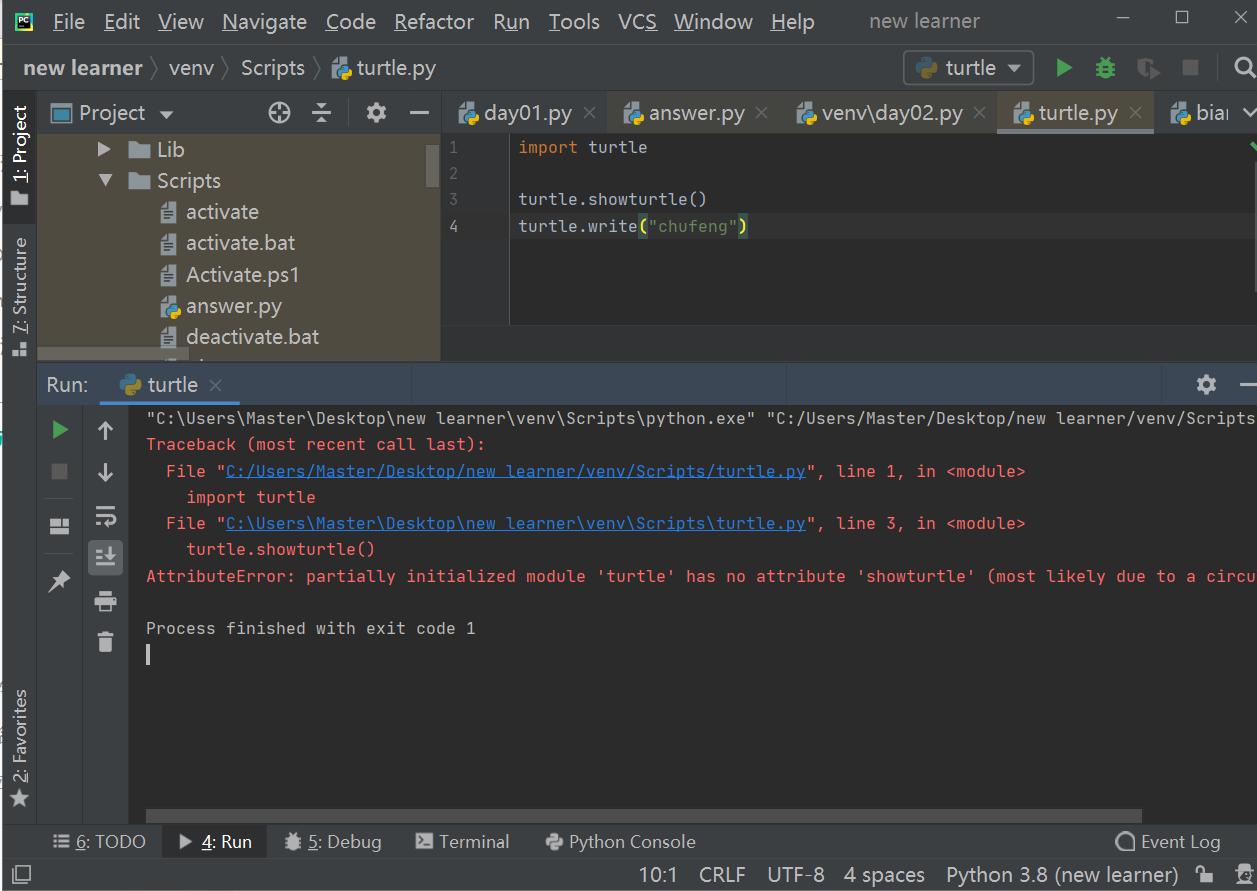This screenshot has height=891, width=1257.
Task: Open the Python Console tool window
Action: point(620,841)
